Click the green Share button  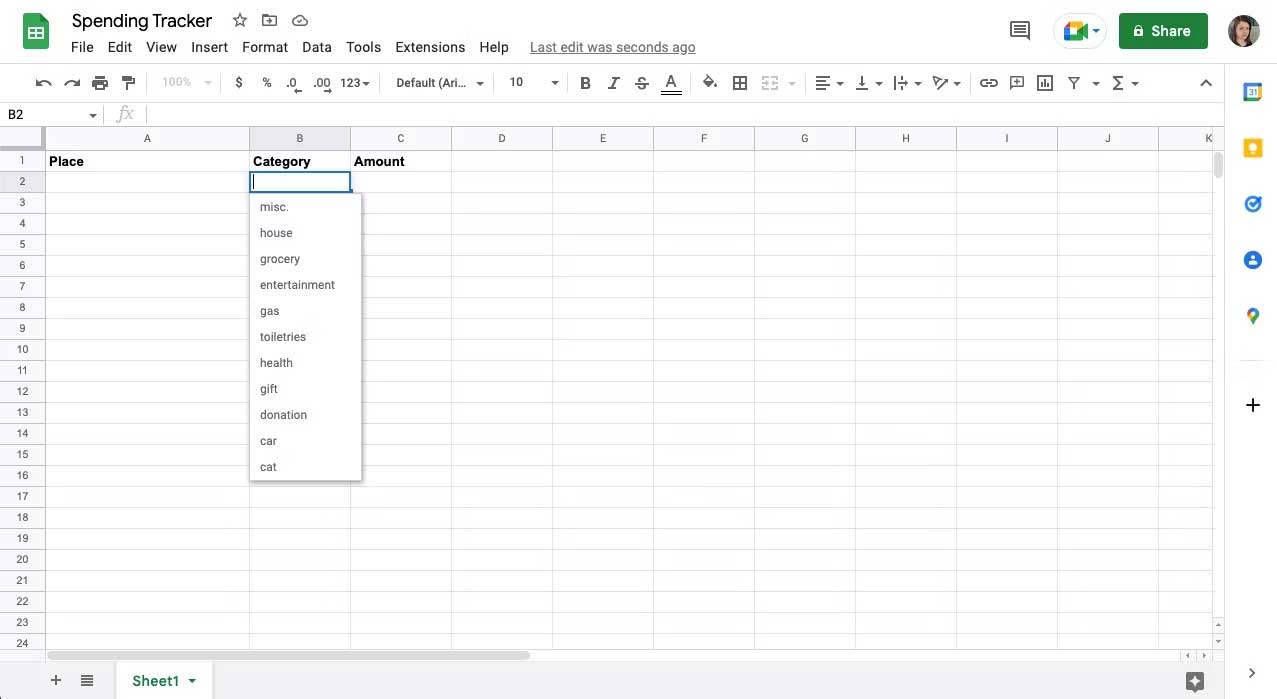point(1162,31)
